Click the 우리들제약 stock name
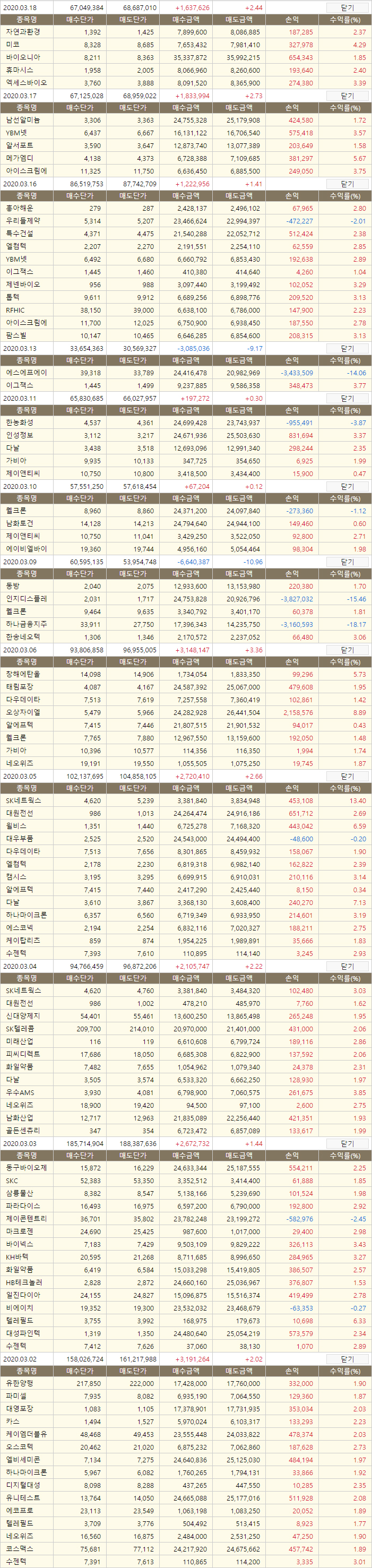372x1568 pixels. click(23, 221)
